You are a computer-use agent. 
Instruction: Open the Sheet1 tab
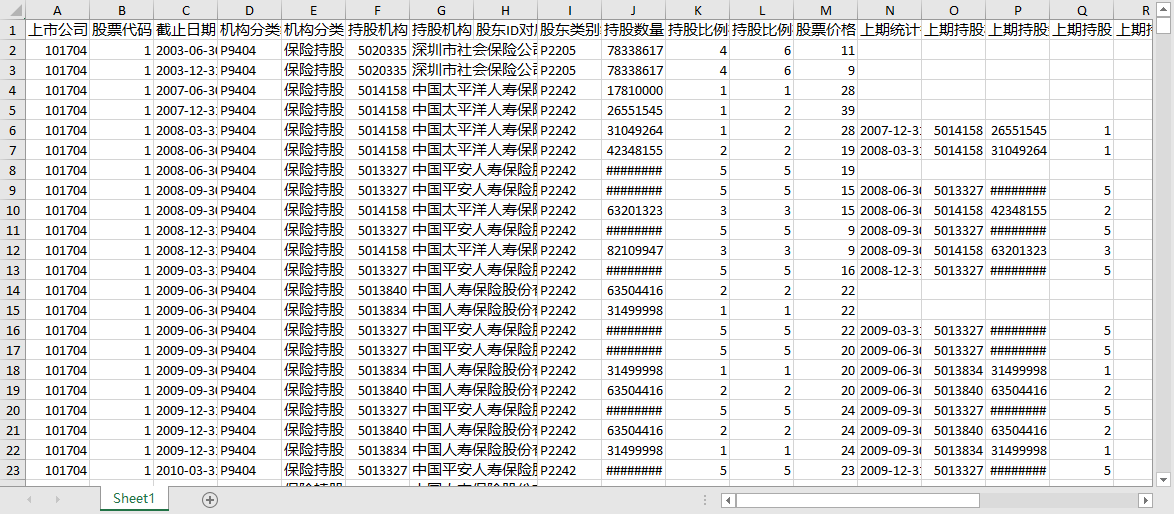coord(135,499)
